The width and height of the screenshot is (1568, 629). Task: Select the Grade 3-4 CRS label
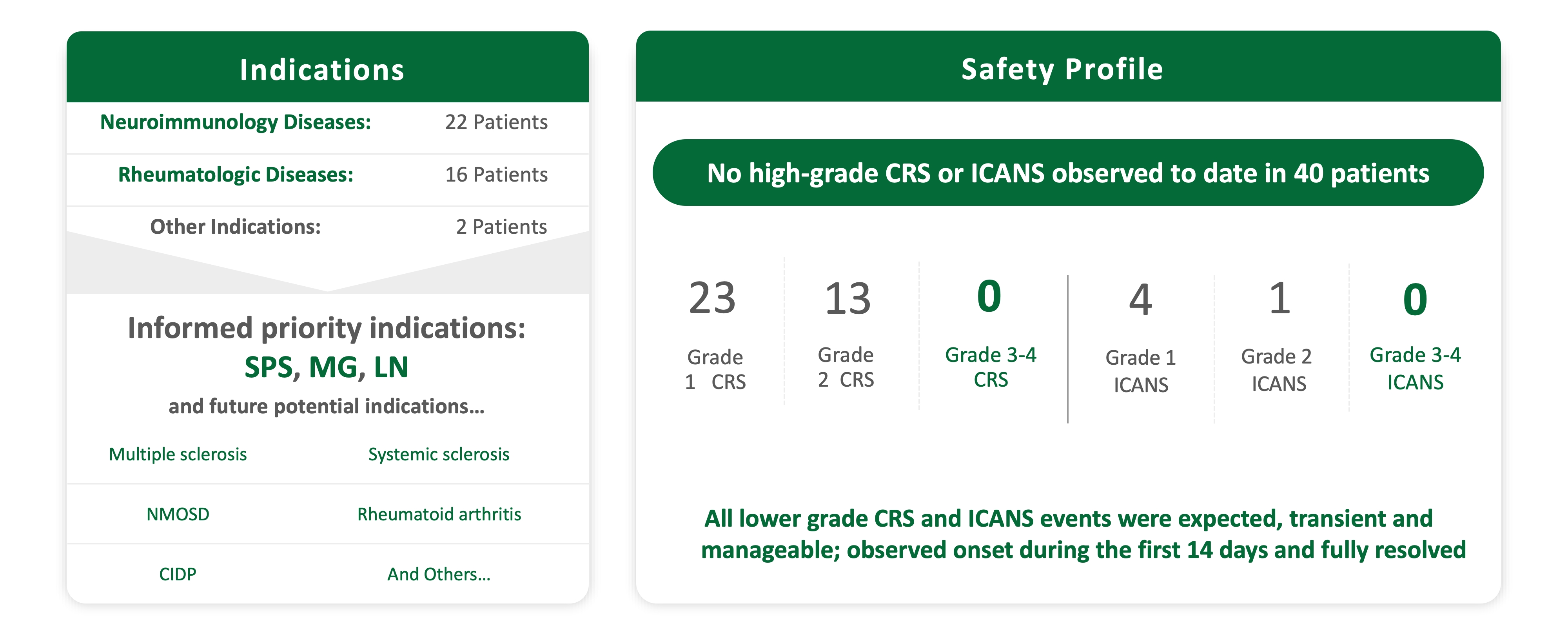[990, 367]
